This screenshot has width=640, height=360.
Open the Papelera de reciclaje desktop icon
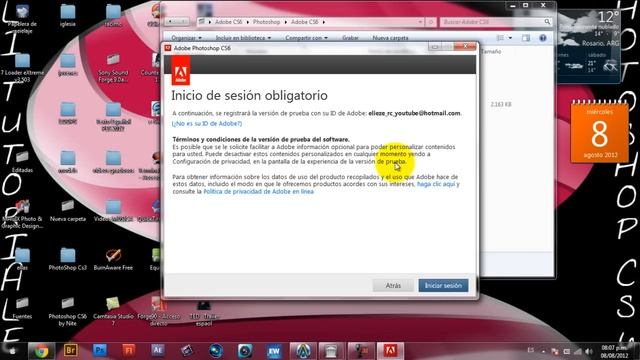22,18
